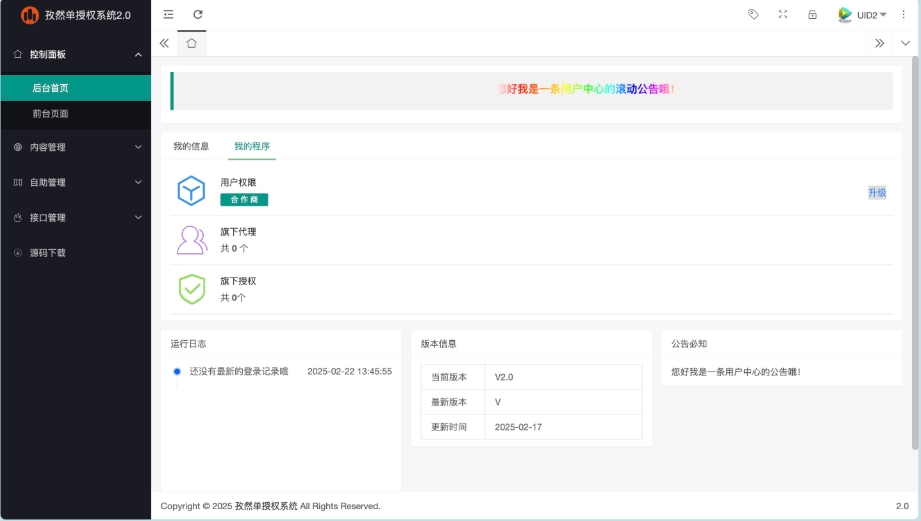Collapse the sidebar with the menu fold icon
This screenshot has height=521, width=921.
point(168,14)
